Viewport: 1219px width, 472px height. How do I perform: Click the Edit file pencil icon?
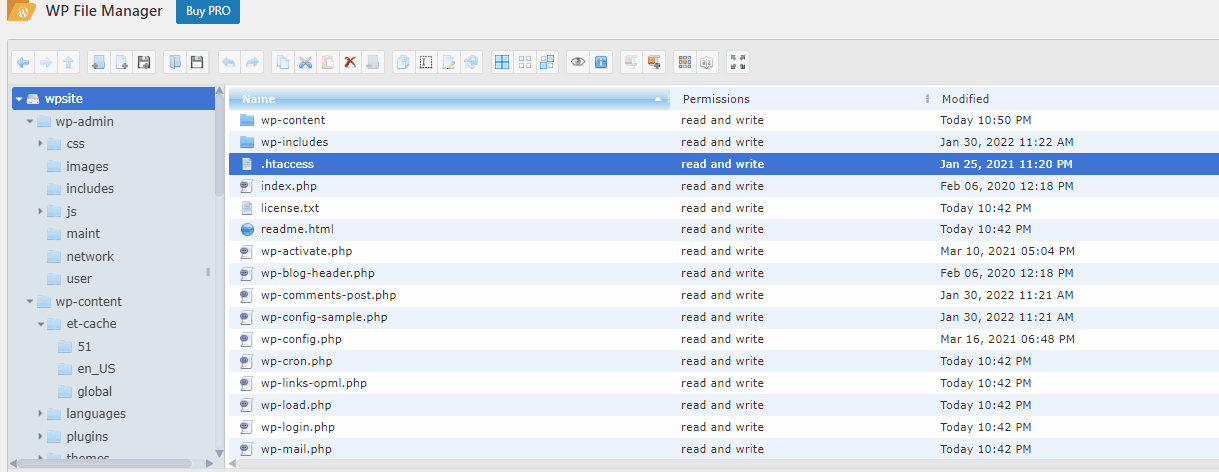click(449, 62)
